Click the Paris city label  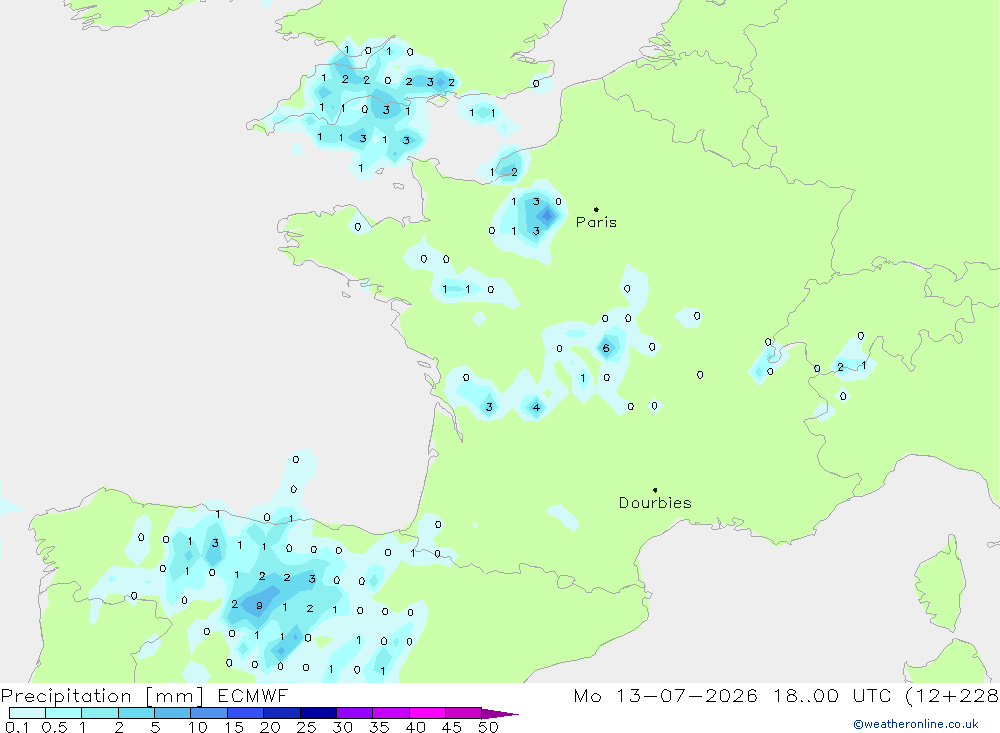(x=596, y=222)
